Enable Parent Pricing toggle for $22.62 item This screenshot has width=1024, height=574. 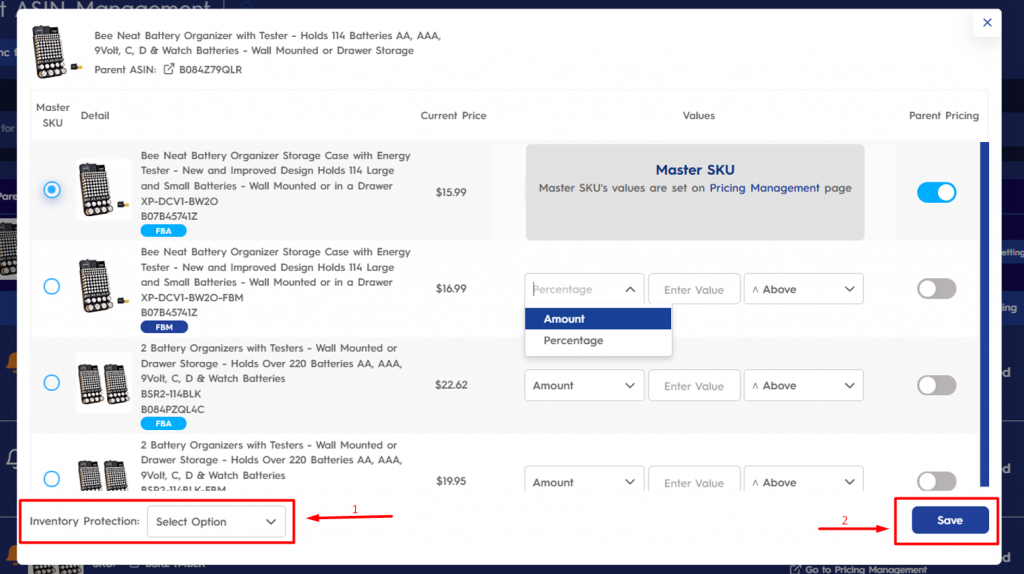pos(936,385)
